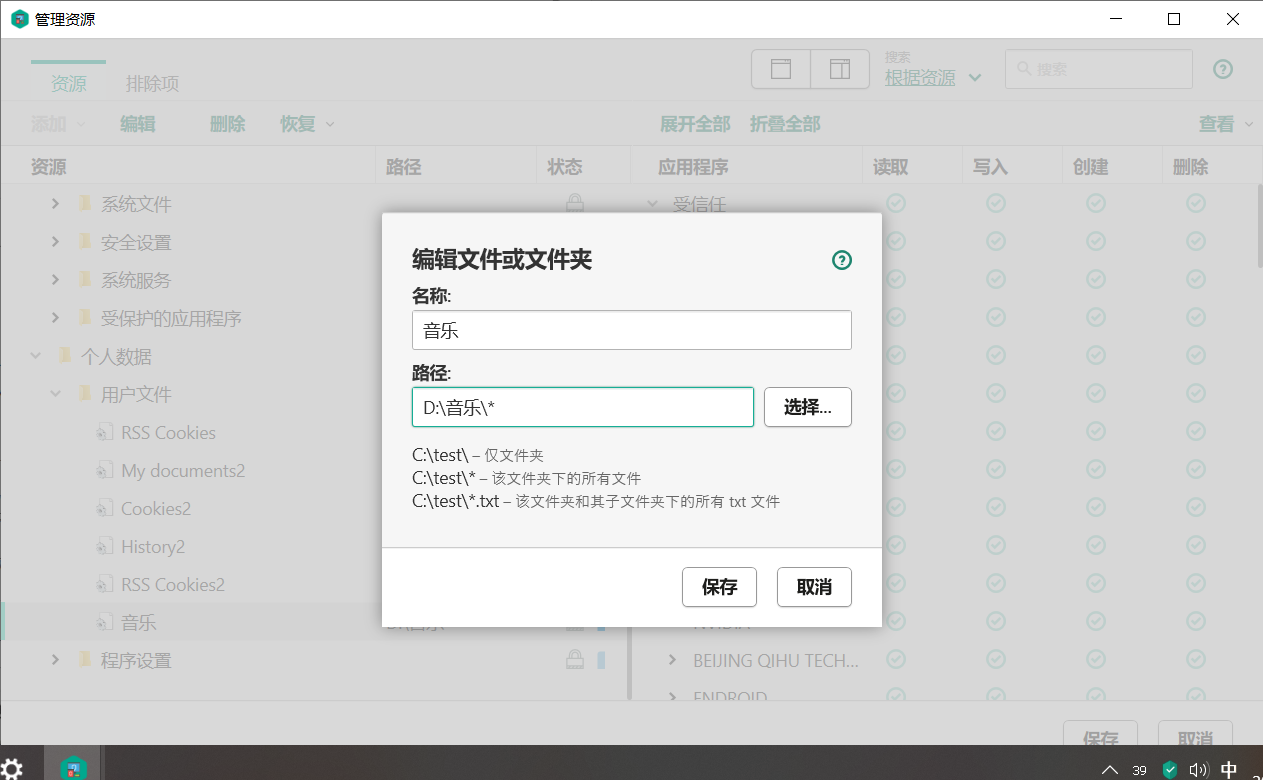This screenshot has width=1263, height=780.
Task: Click the 安全设置 folder icon
Action: click(85, 242)
